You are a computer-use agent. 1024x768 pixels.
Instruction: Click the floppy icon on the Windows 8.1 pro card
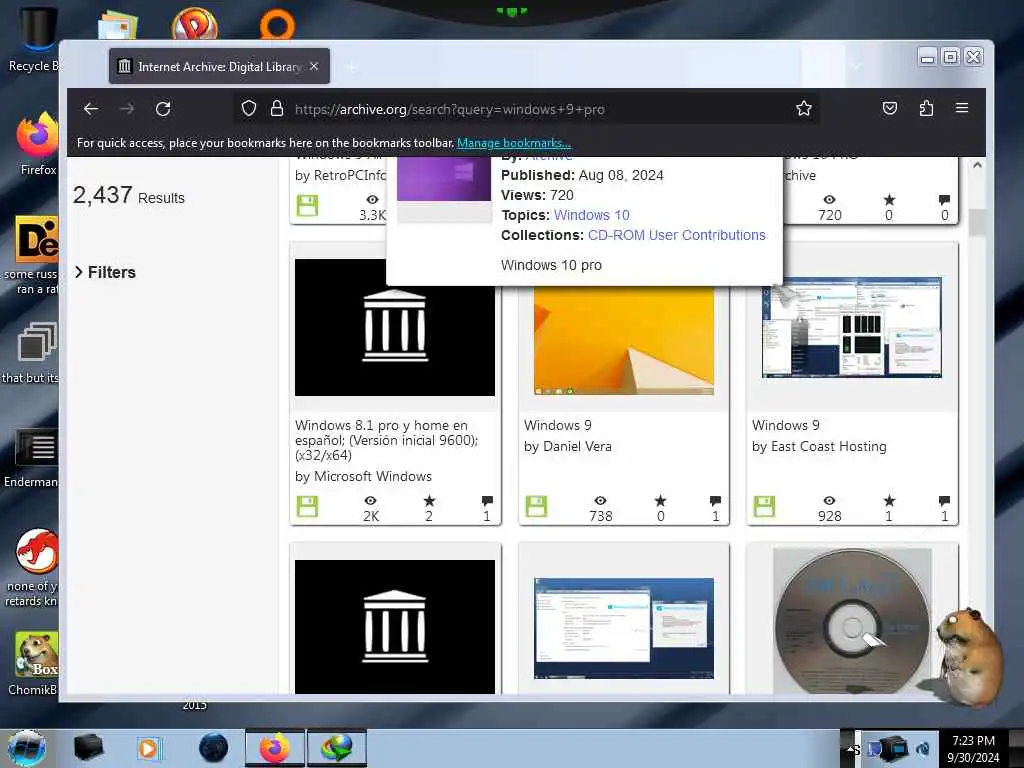click(307, 507)
